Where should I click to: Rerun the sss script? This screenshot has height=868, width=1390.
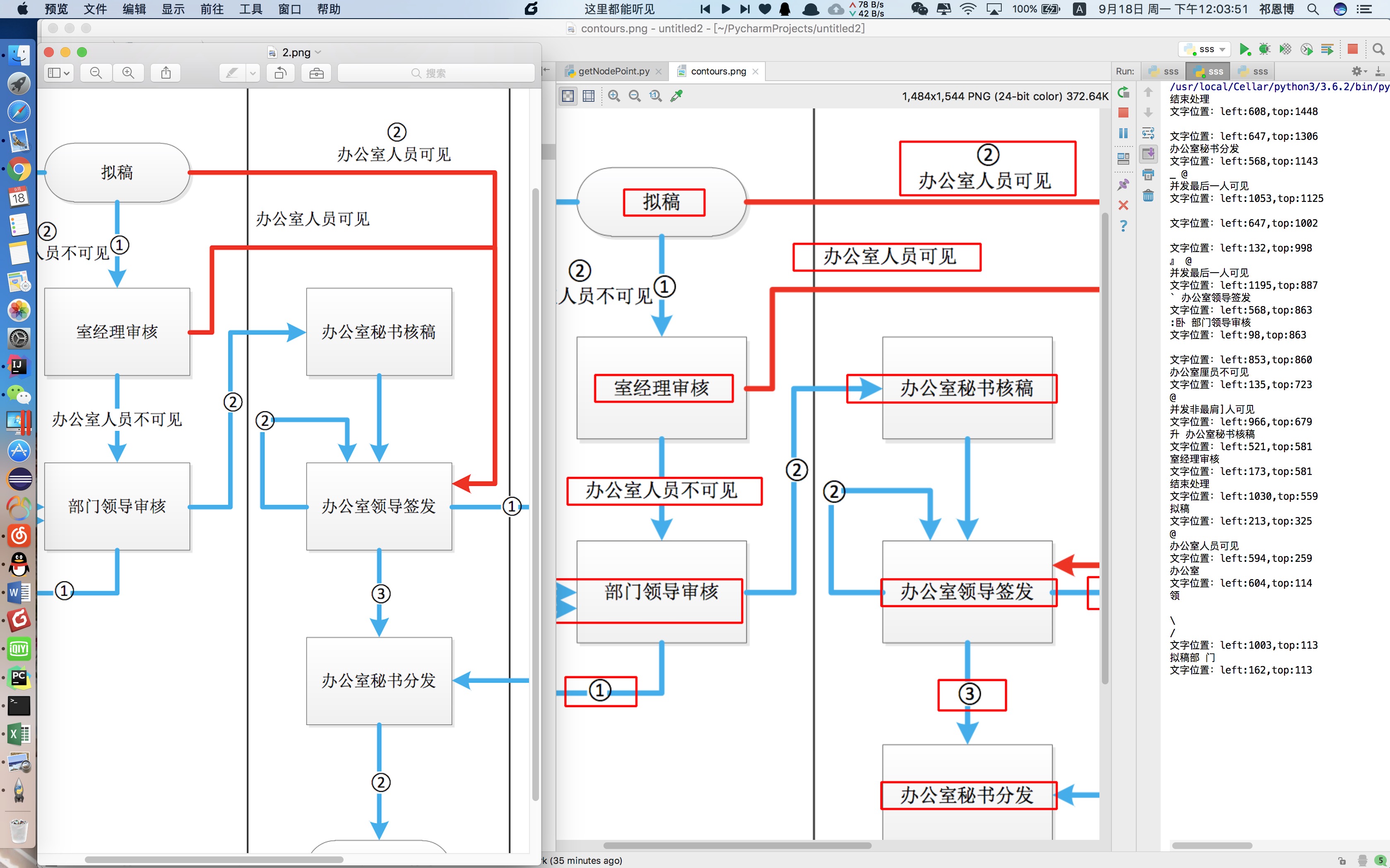tap(1123, 92)
